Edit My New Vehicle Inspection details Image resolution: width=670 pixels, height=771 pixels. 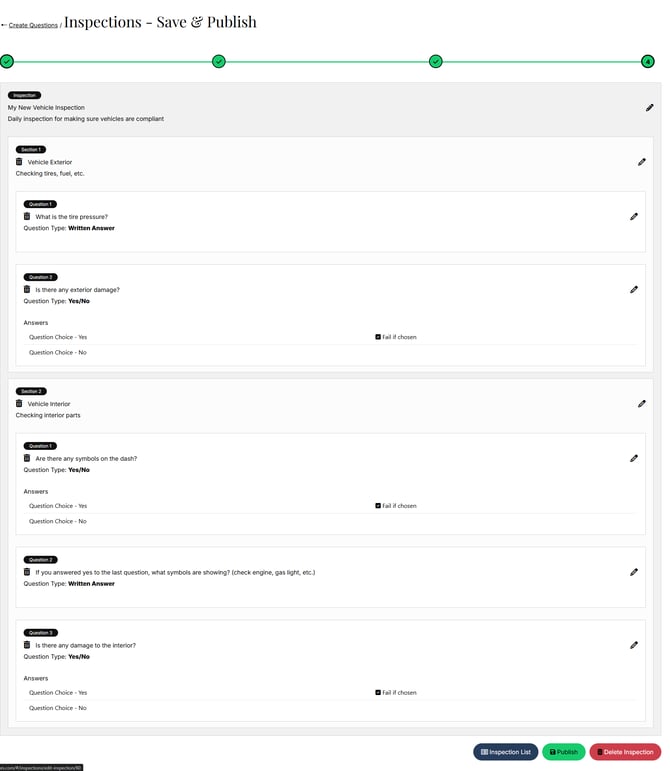[x=650, y=107]
